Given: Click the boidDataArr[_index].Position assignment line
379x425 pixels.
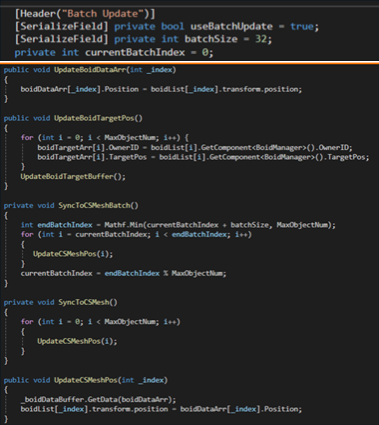Looking at the screenshot, I should (x=161, y=89).
